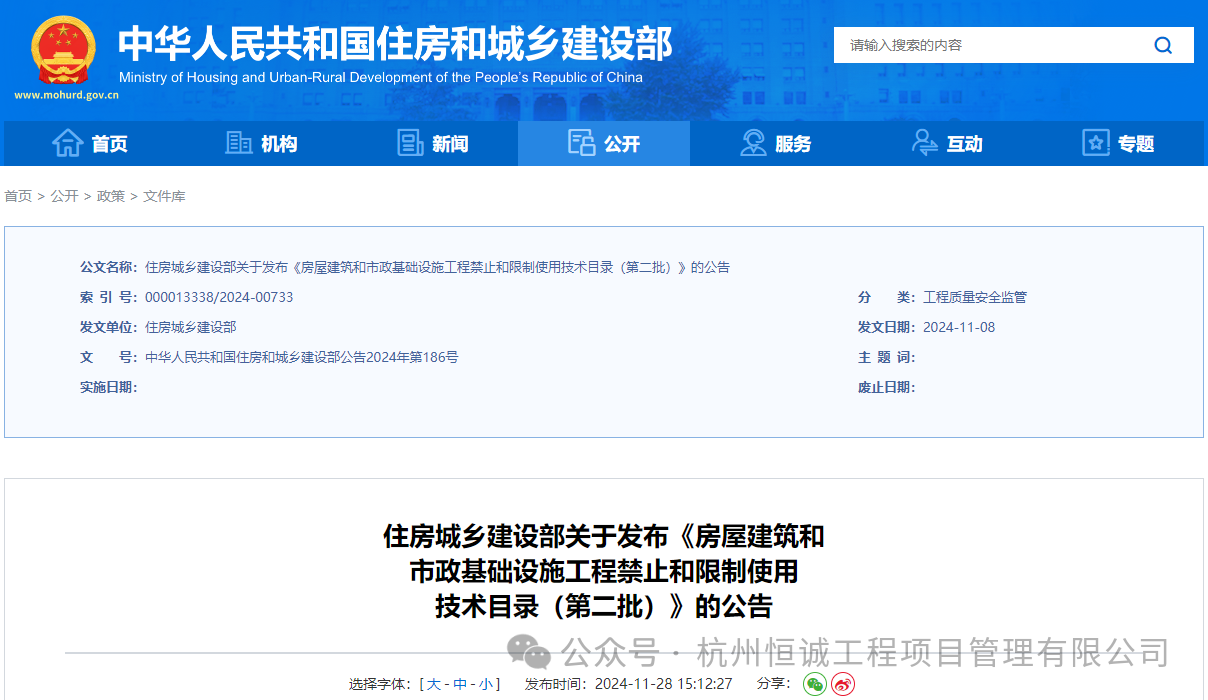Click the home house icon in navigation

point(68,143)
